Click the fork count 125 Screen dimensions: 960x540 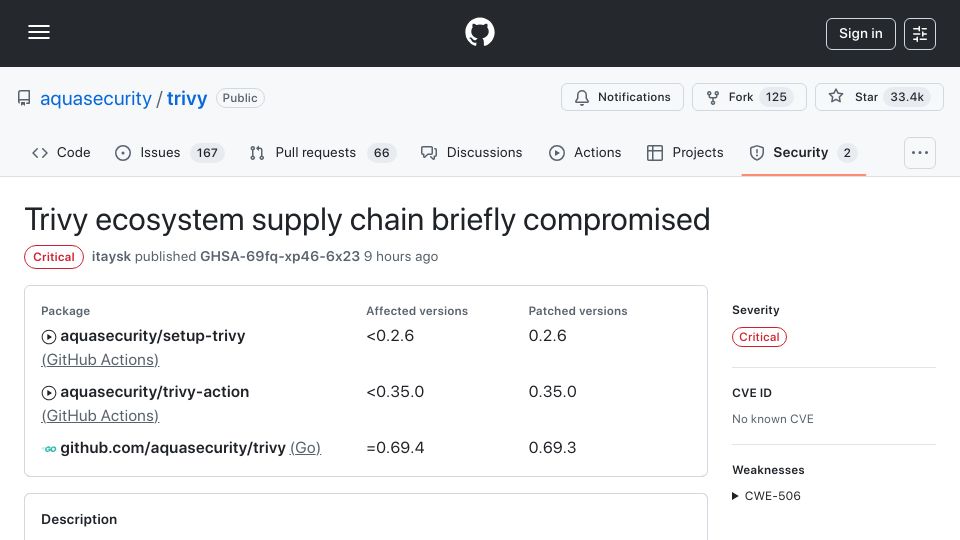pyautogui.click(x=776, y=97)
